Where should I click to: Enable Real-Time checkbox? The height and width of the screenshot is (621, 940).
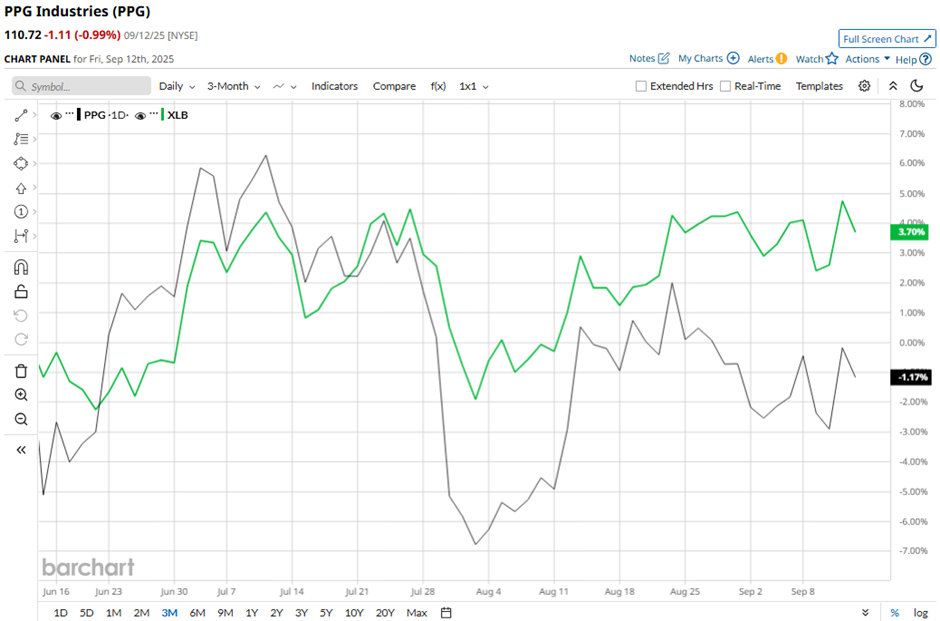(x=725, y=86)
